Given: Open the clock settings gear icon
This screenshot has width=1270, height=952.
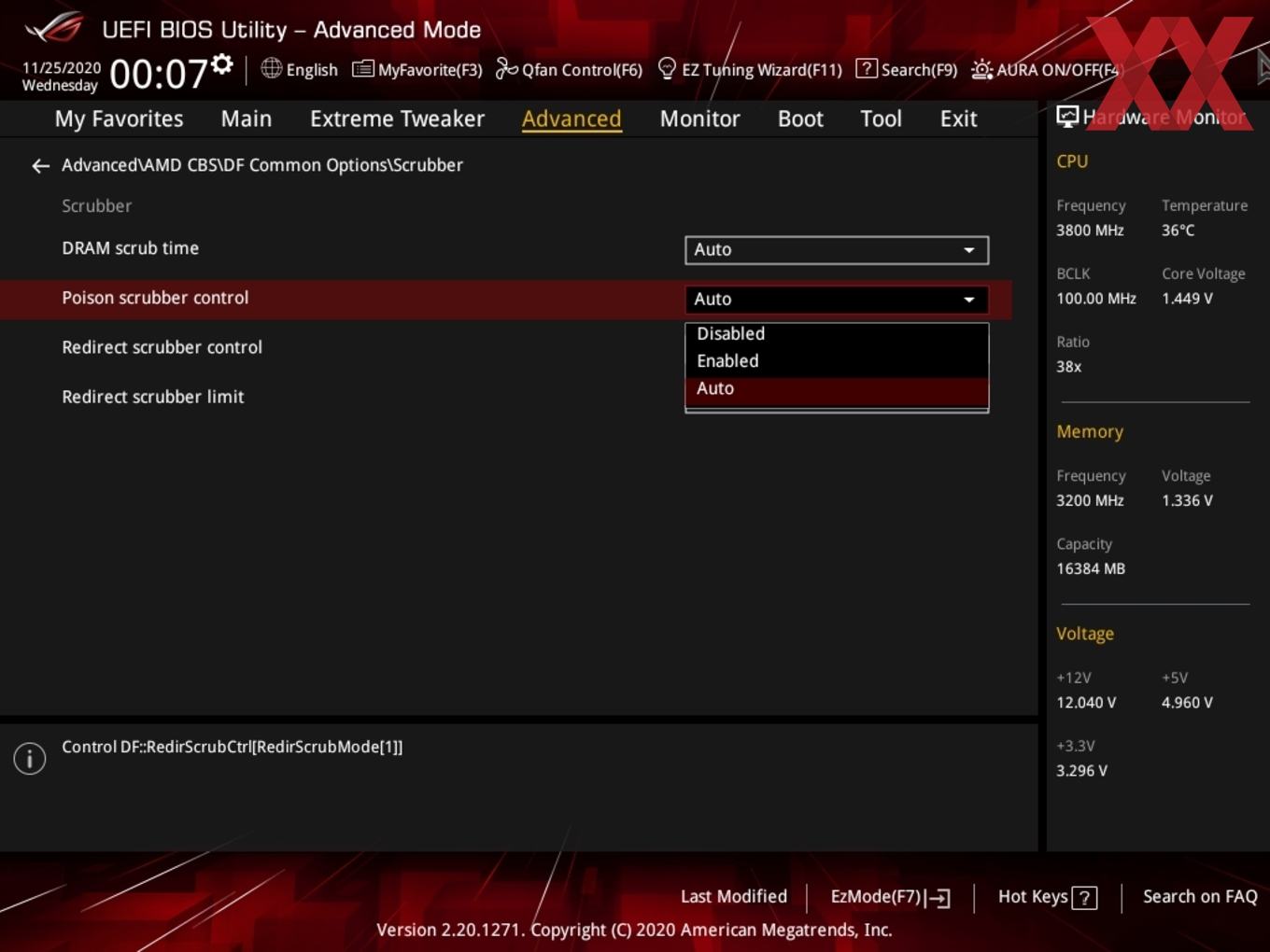Looking at the screenshot, I should coord(221,63).
